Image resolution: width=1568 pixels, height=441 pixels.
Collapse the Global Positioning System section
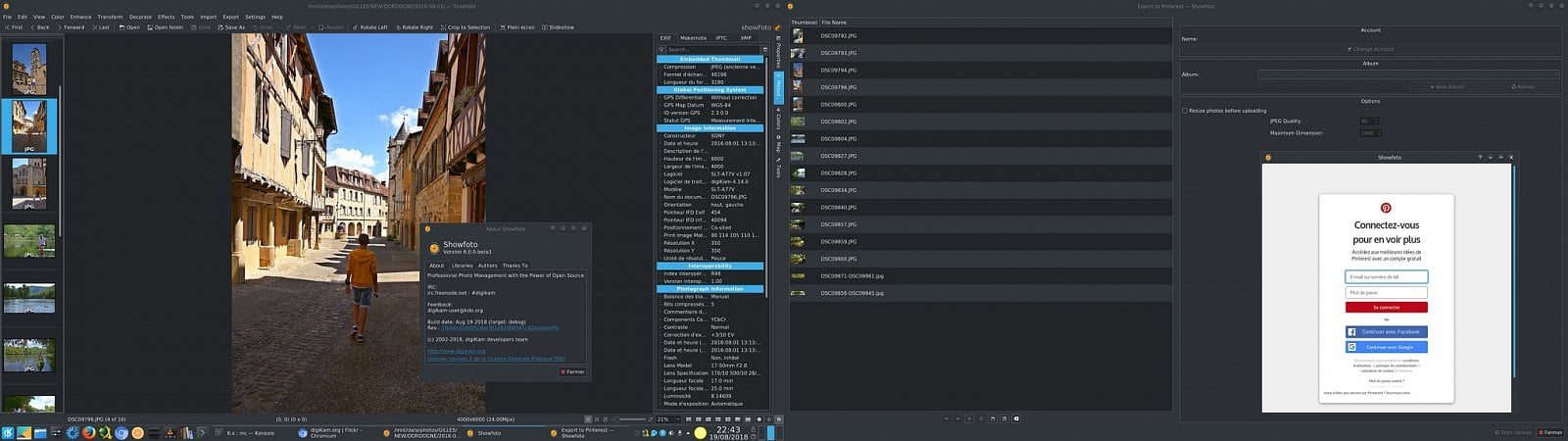[x=710, y=89]
